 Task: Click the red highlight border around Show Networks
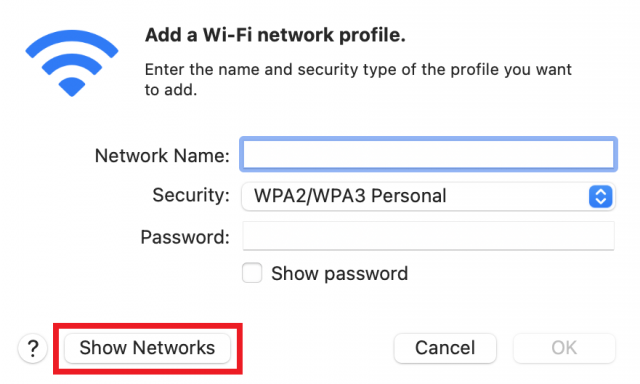148,325
